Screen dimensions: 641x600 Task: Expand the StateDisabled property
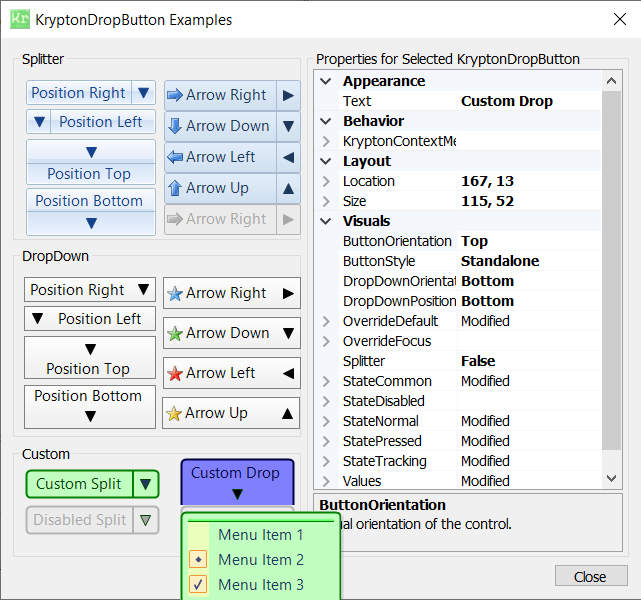(326, 401)
